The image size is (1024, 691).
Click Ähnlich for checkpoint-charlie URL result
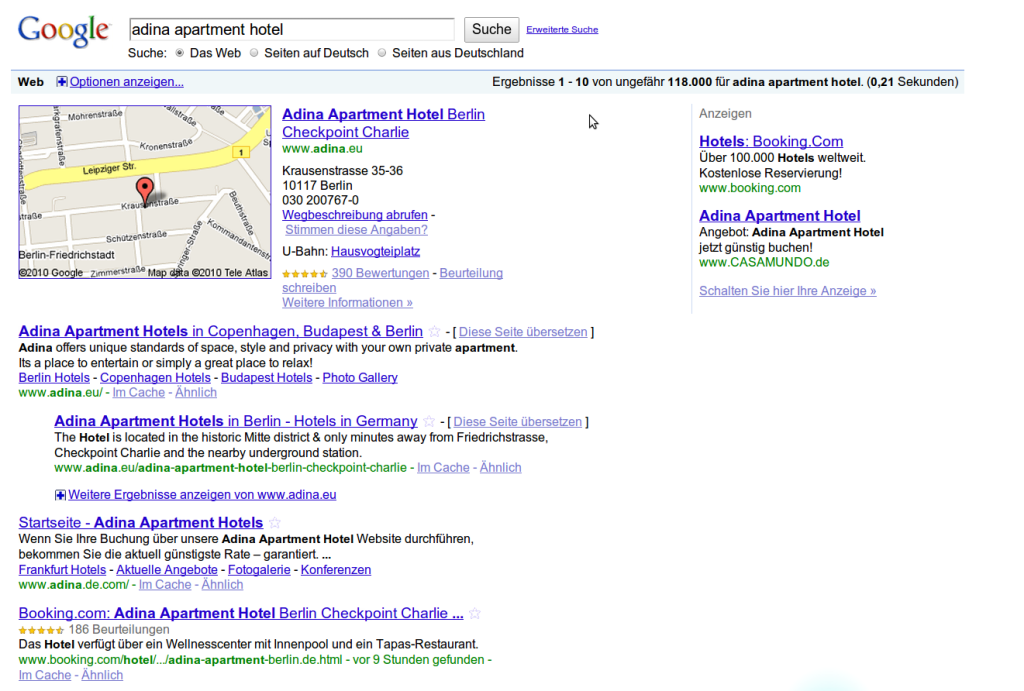[500, 468]
